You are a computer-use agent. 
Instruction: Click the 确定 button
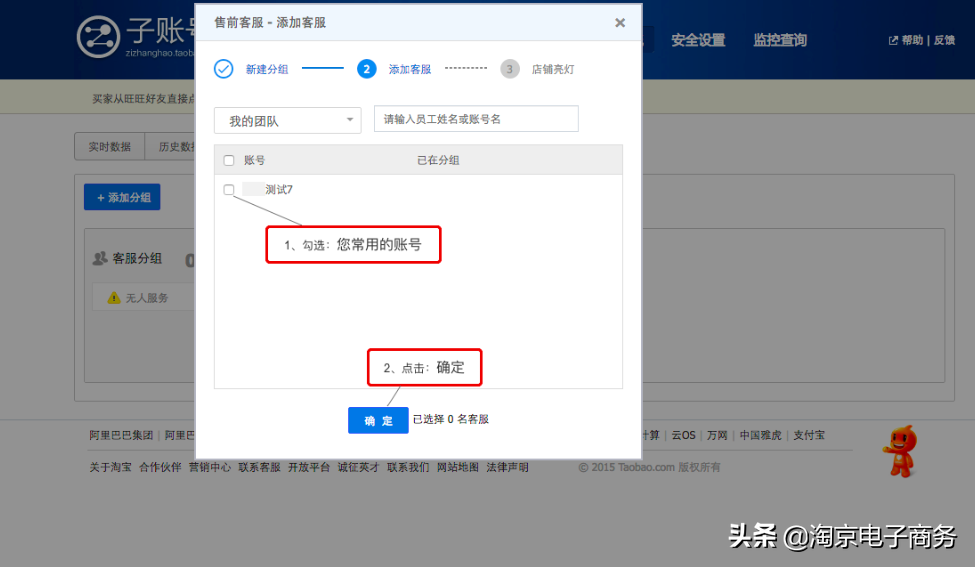(378, 420)
